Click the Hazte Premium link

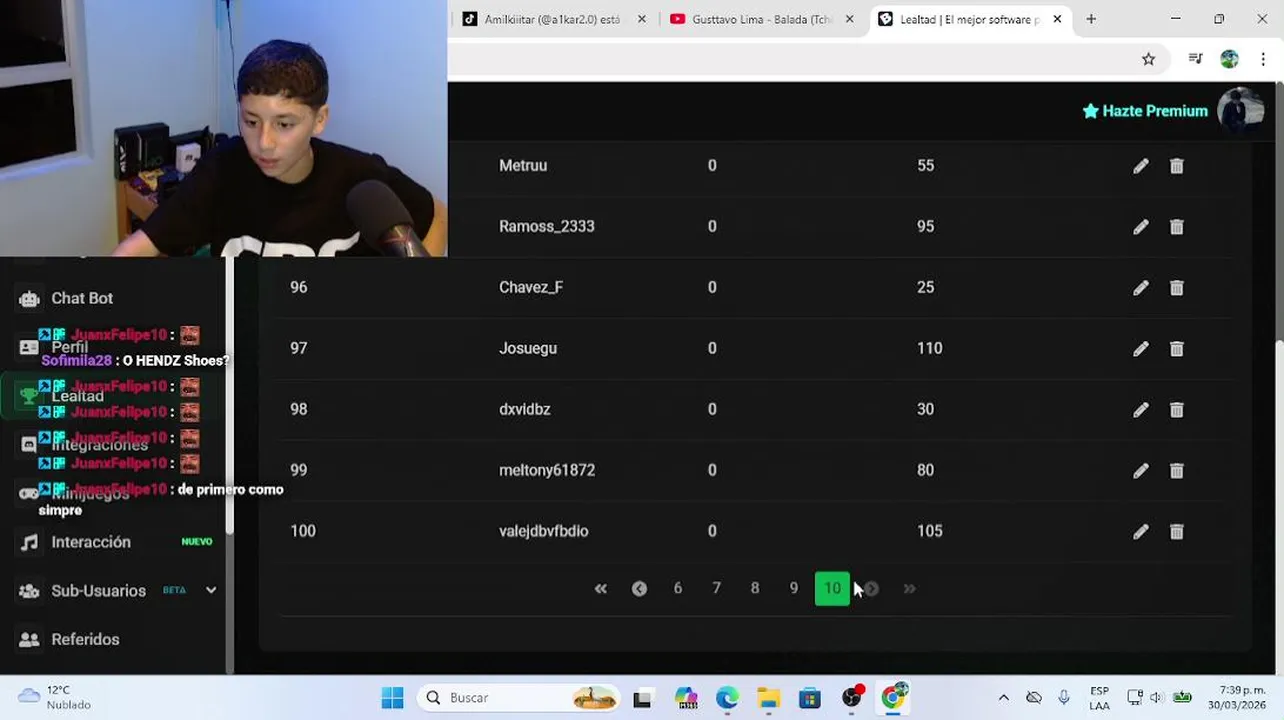pos(1145,111)
